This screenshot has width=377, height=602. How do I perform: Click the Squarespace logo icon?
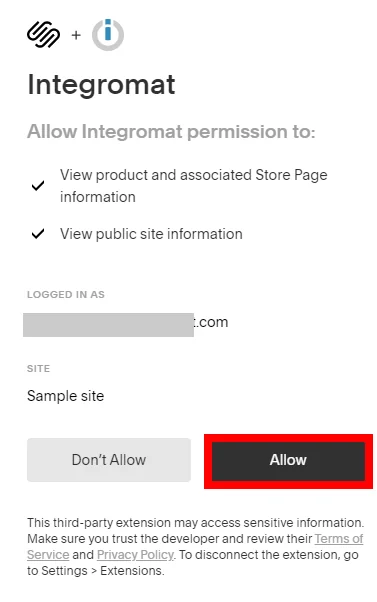coord(43,35)
